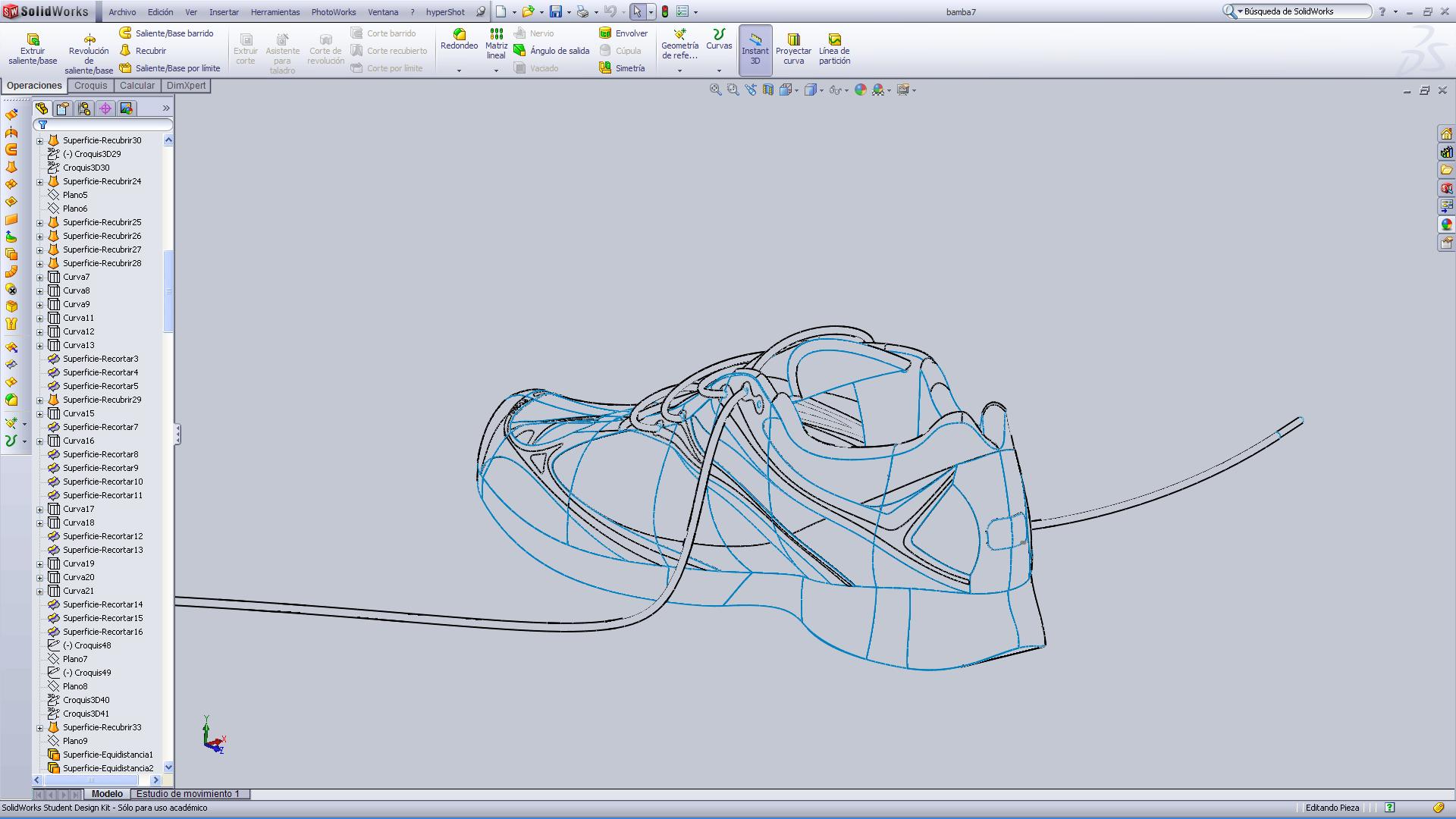Select Superficie-Recortar14 in the feature tree
The width and height of the screenshot is (1456, 819).
pos(102,605)
